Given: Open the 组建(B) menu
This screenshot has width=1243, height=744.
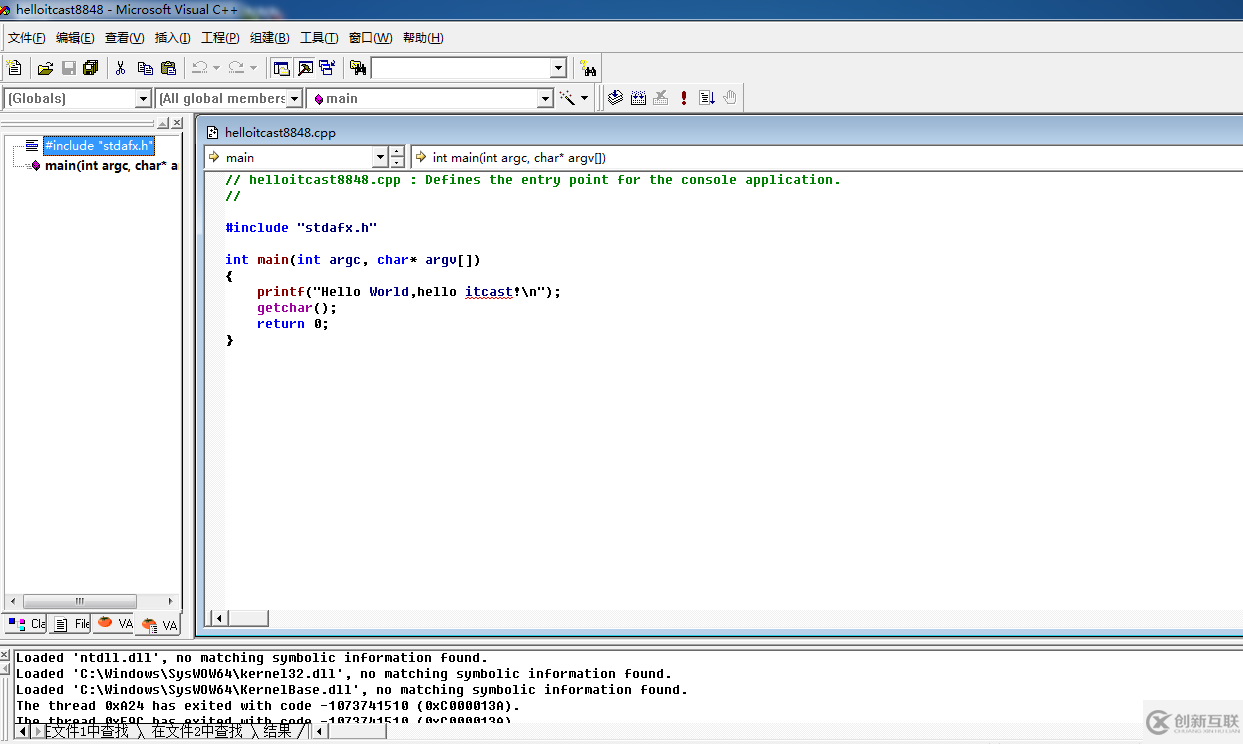Looking at the screenshot, I should click(x=269, y=38).
